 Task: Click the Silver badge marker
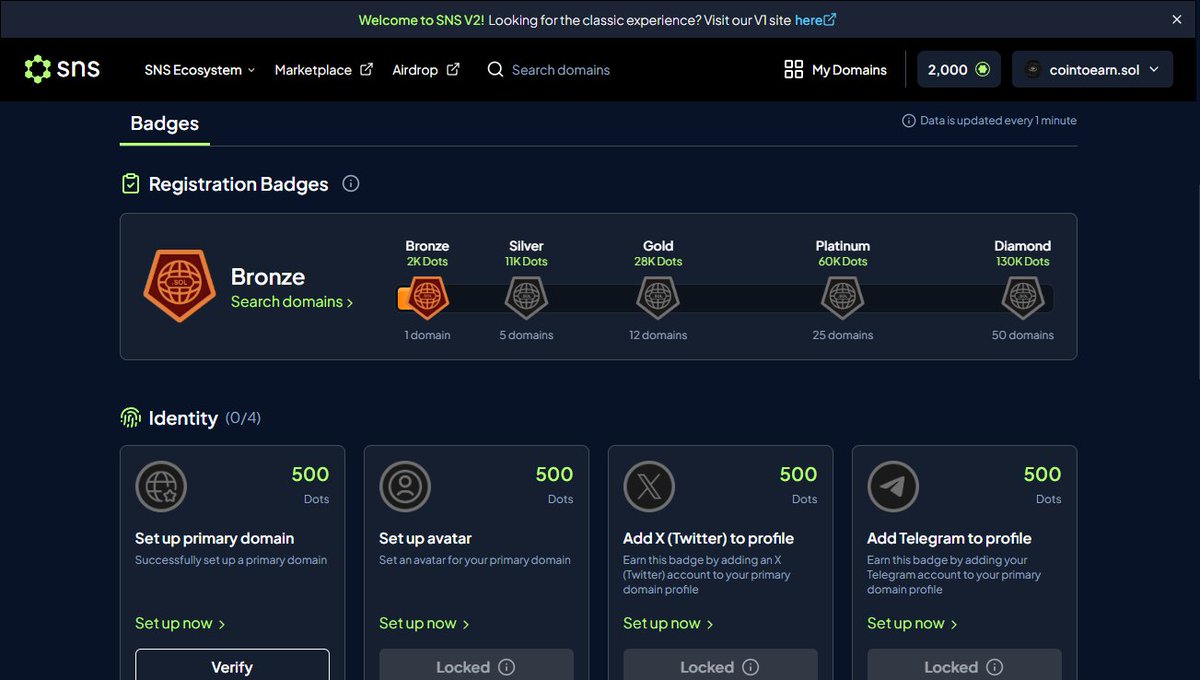click(525, 297)
